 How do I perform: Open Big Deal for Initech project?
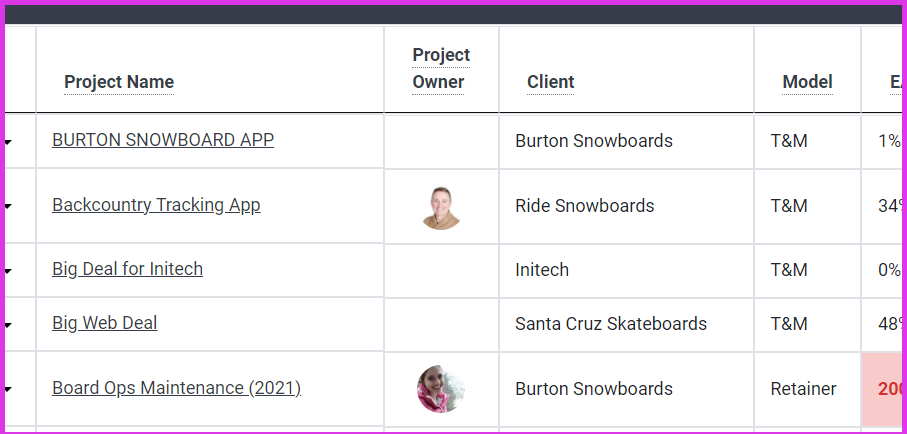[x=127, y=269]
